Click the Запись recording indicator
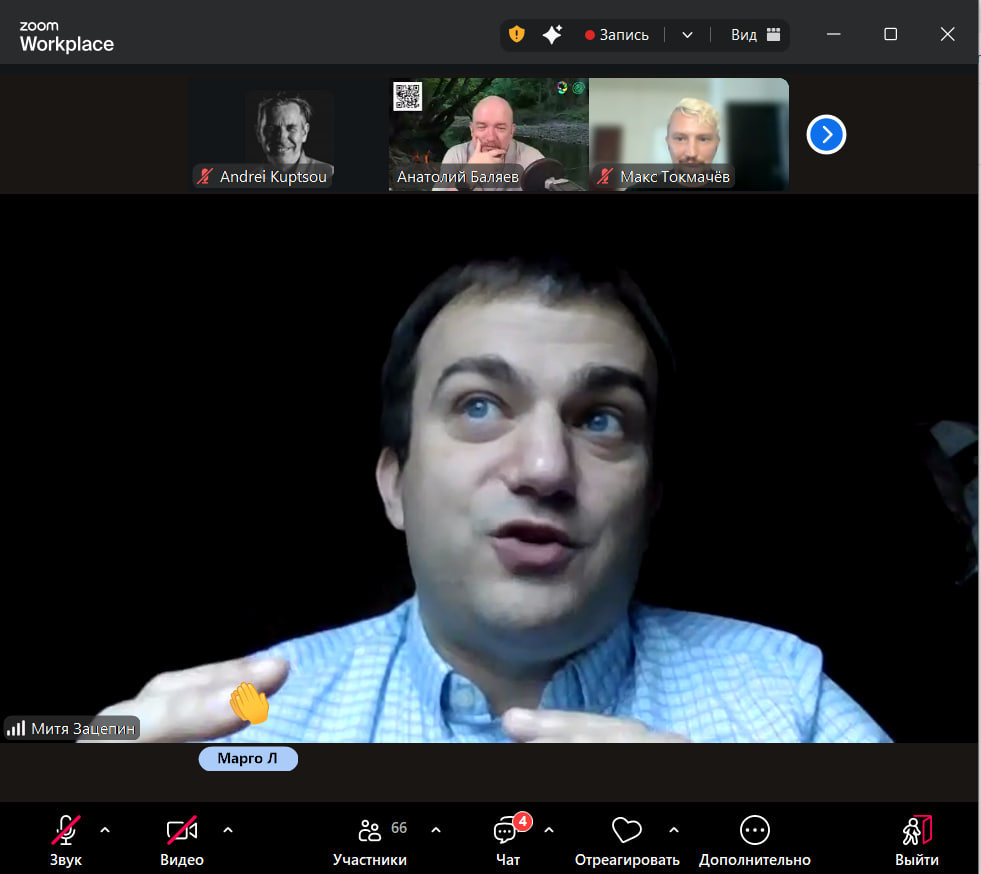Screen dimensions: 981x874 [x=617, y=34]
